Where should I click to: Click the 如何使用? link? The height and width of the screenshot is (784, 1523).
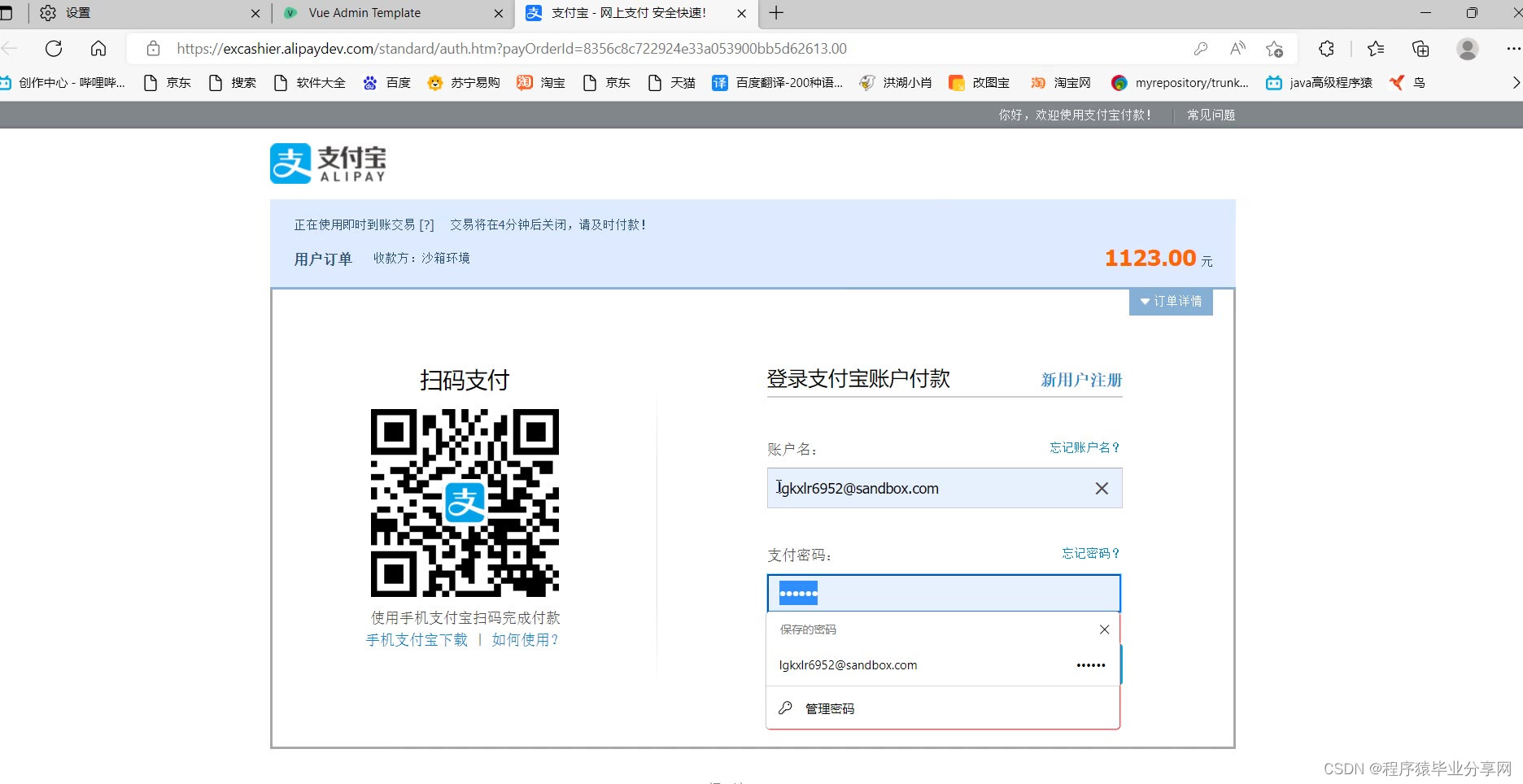(525, 639)
